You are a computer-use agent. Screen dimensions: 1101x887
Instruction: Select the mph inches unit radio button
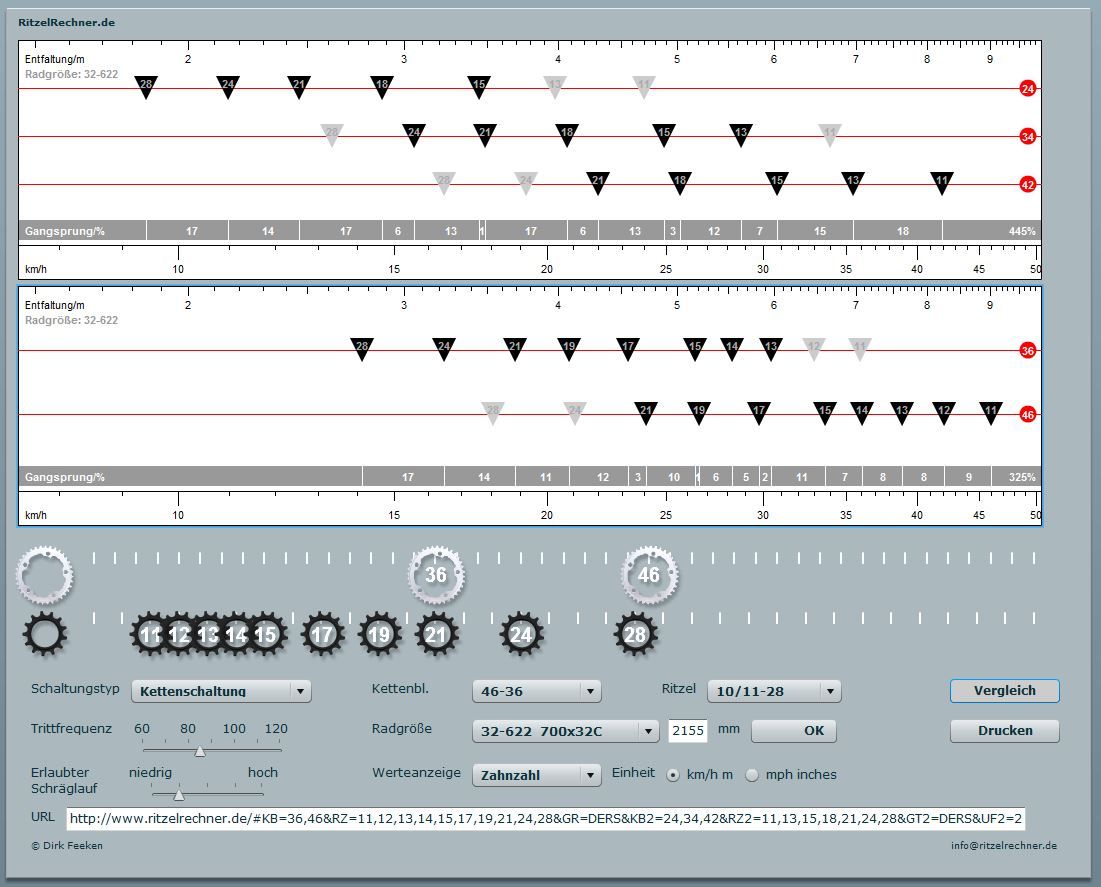(752, 774)
